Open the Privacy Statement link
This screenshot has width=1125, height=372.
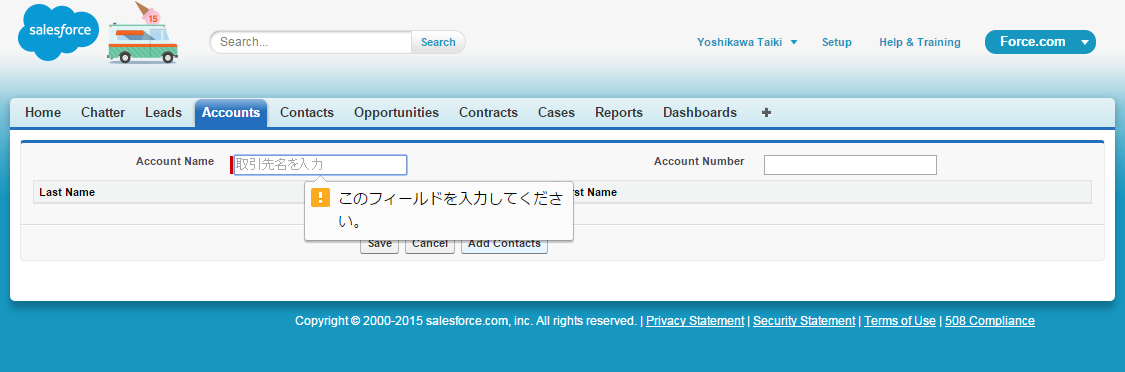(x=695, y=321)
